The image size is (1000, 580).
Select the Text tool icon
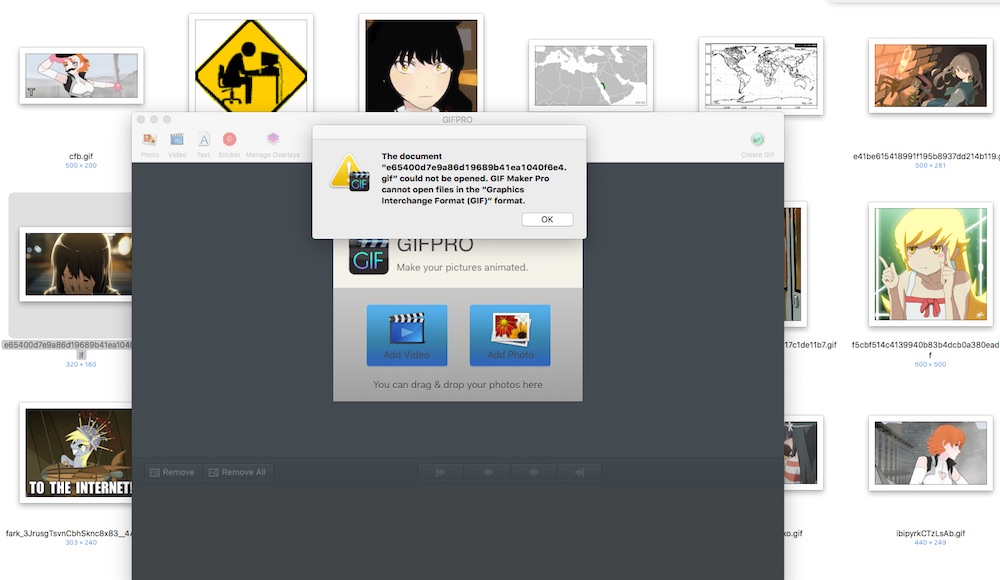203,140
